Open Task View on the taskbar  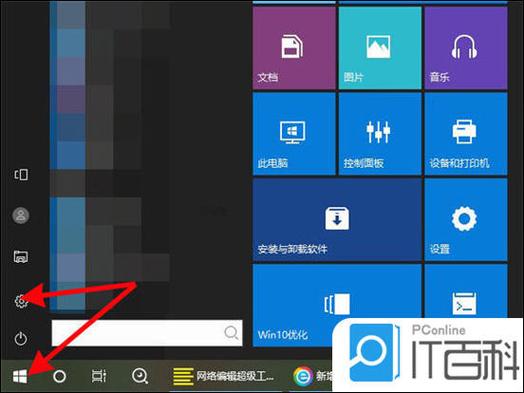[99, 377]
